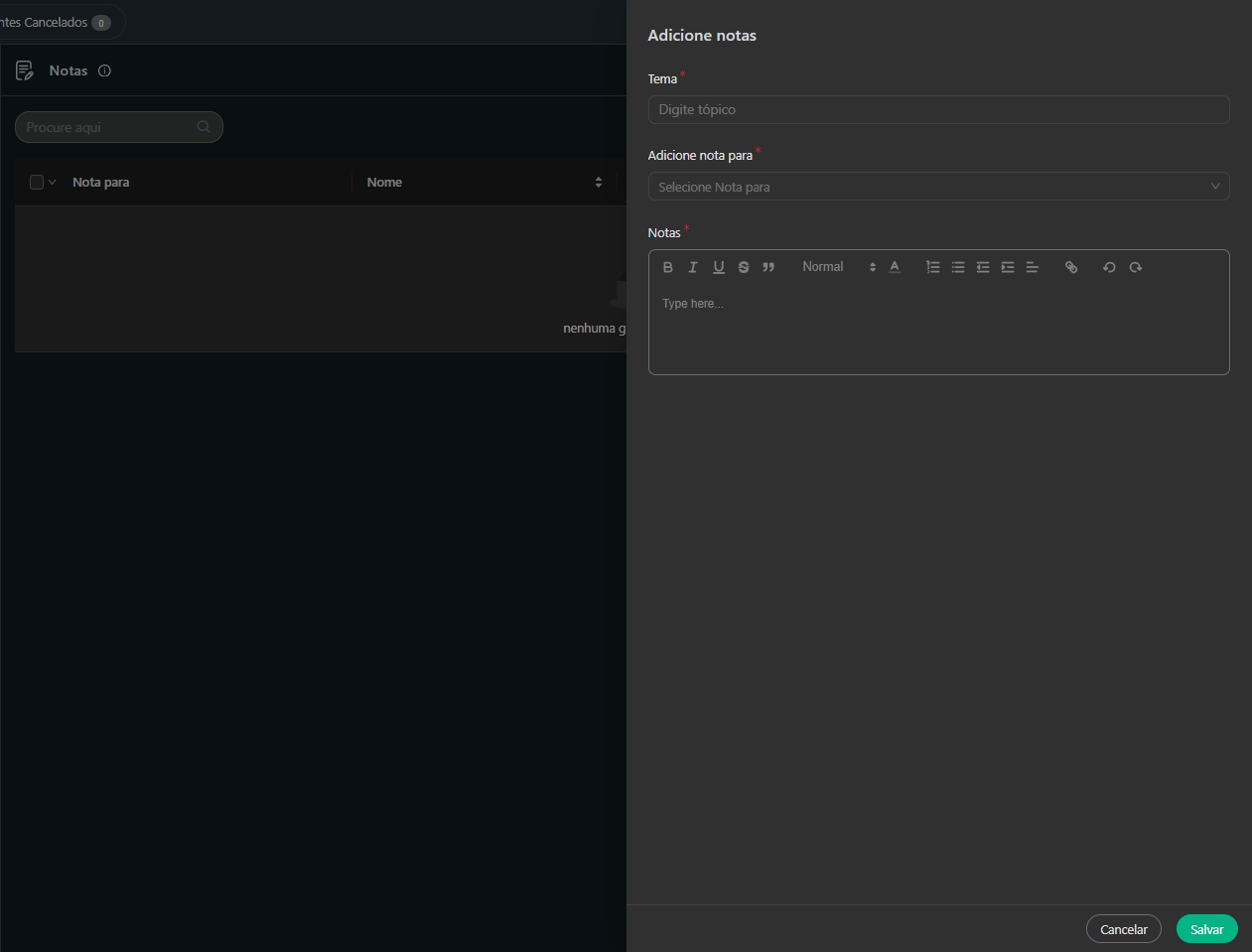Click the 'Digite tópico' Tema input field
Screen dimensions: 1252x952
pyautogui.click(x=938, y=110)
